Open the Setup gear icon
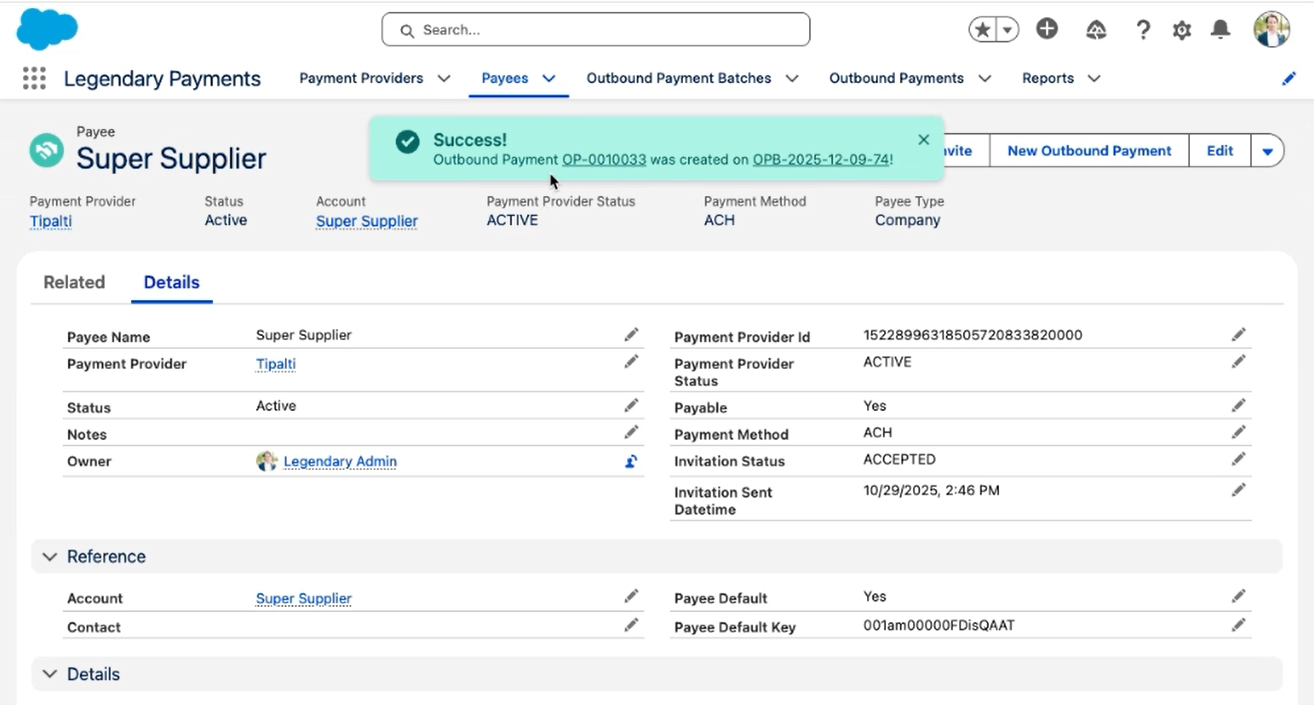 click(1182, 30)
